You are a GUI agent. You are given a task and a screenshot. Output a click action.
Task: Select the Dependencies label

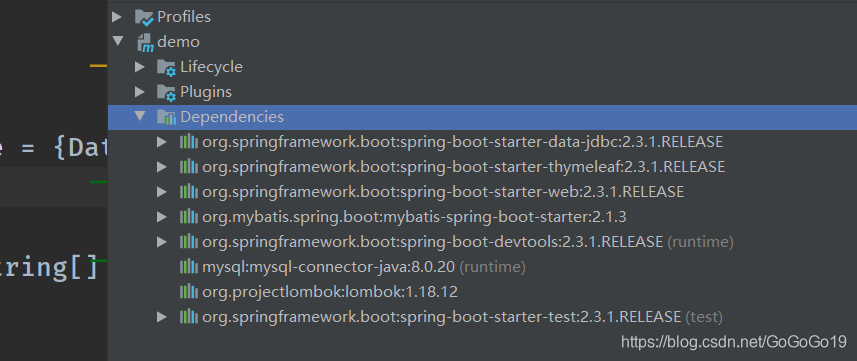(232, 117)
